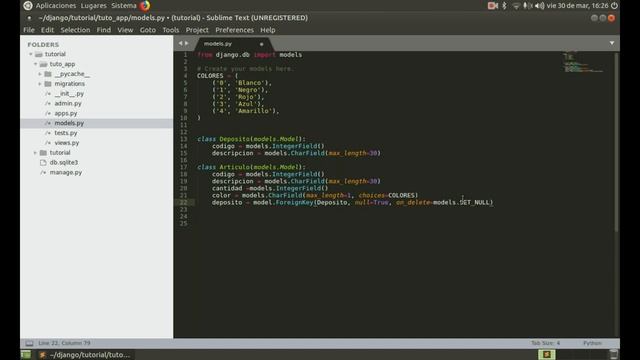This screenshot has height=360, width=640.
Task: Open the Find menu
Action: click(x=104, y=30)
